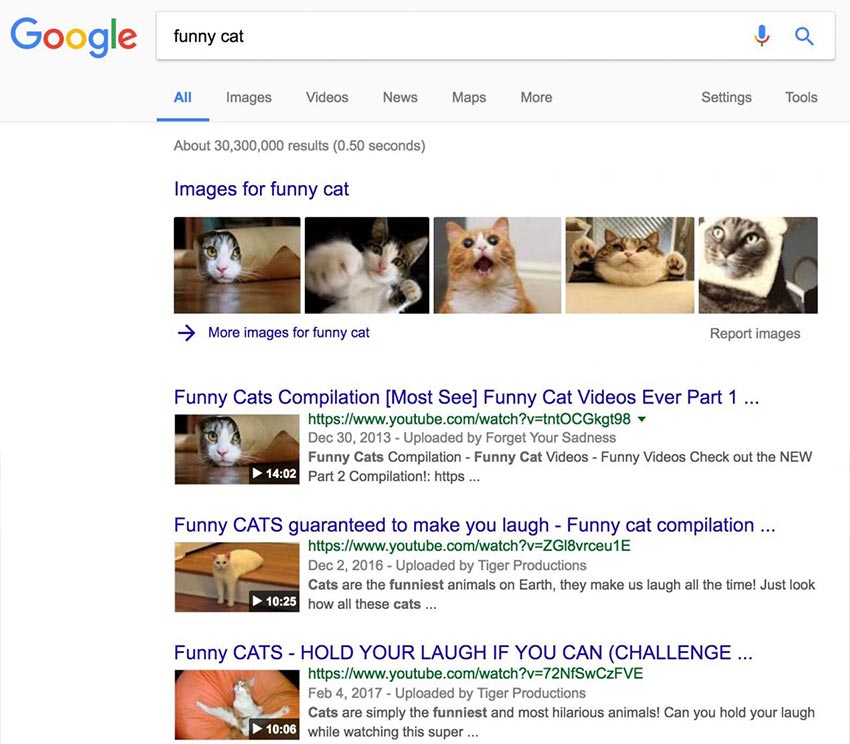The width and height of the screenshot is (850, 744).
Task: Open the search Tools option
Action: pyautogui.click(x=801, y=98)
